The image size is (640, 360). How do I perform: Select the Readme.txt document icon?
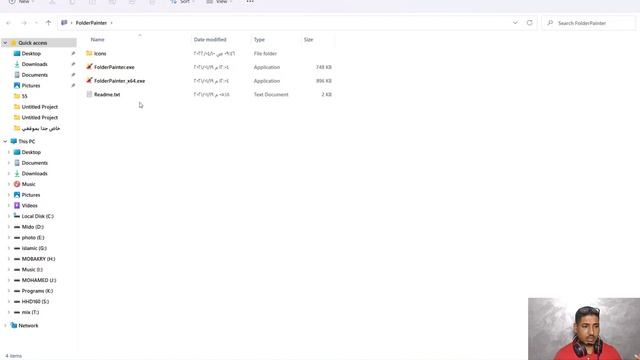pyautogui.click(x=89, y=94)
